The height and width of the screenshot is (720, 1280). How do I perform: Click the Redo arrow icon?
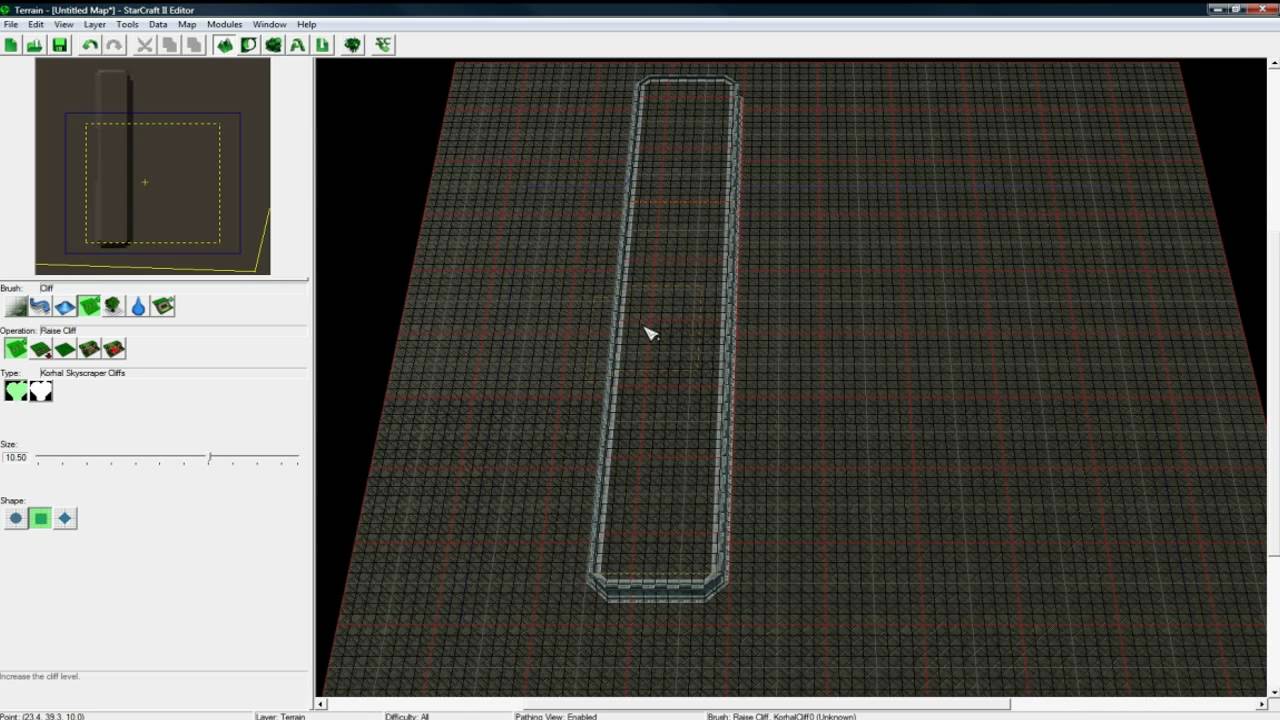click(114, 45)
